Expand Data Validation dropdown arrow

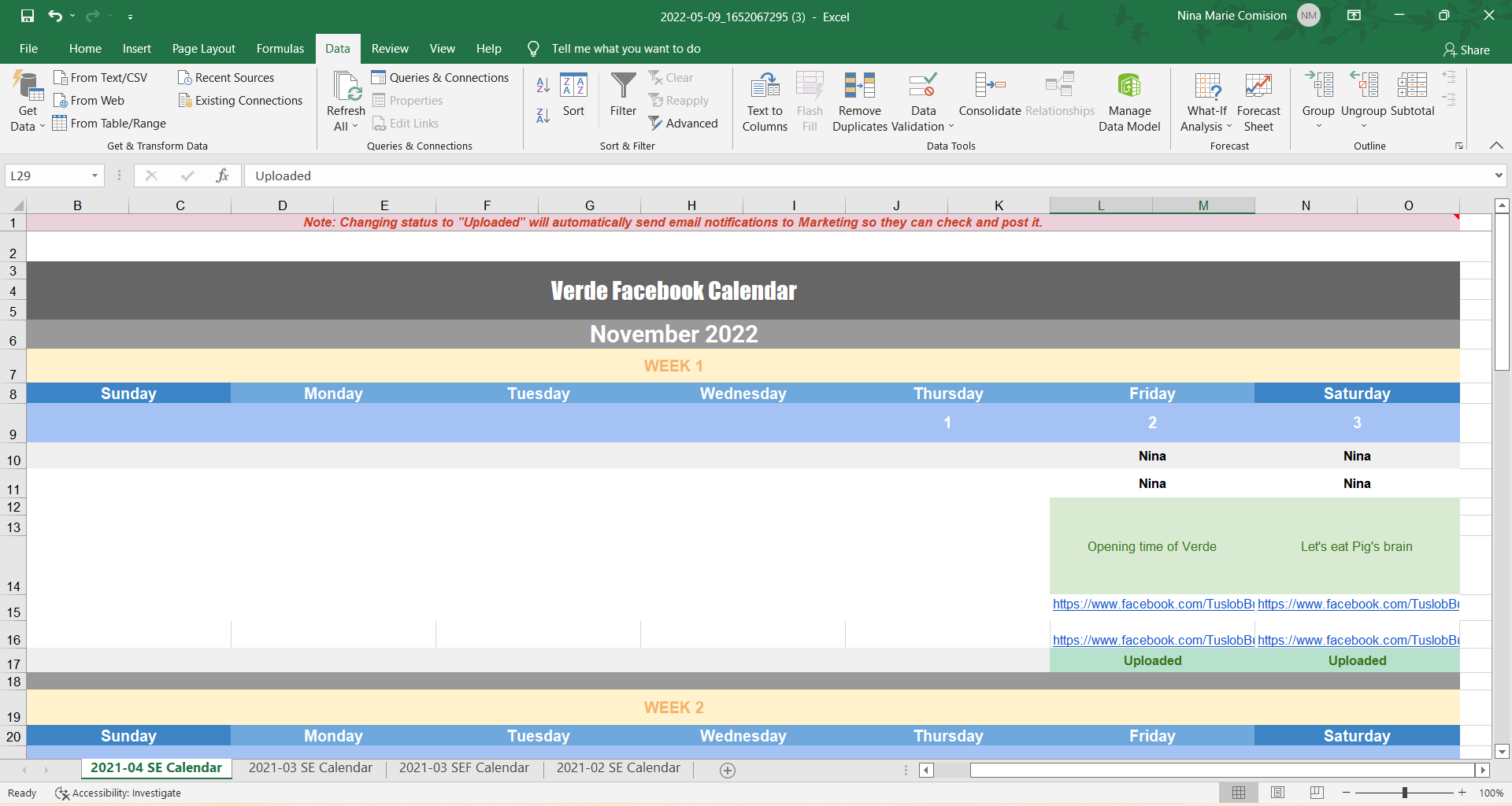click(x=951, y=127)
